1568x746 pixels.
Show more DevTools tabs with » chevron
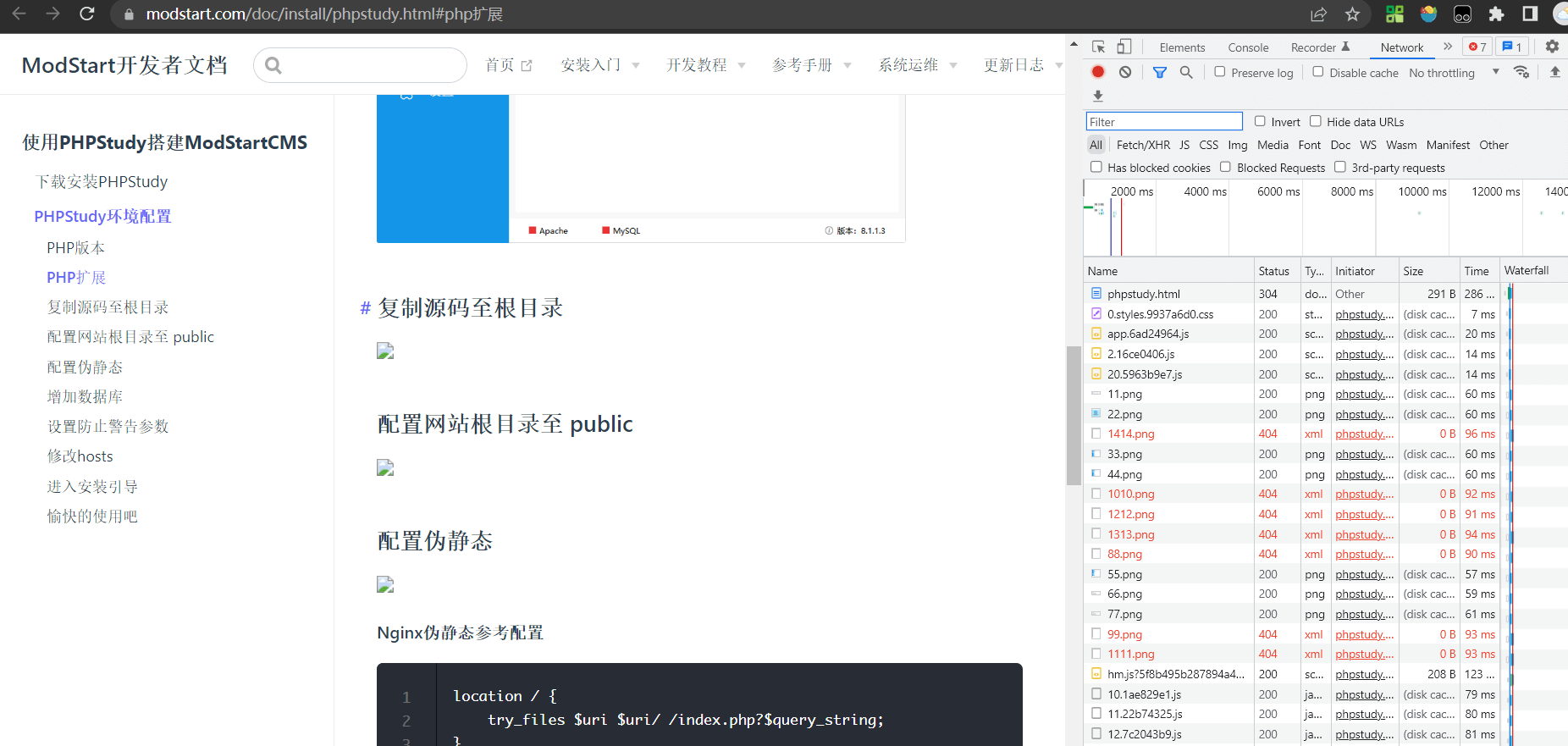(1448, 47)
